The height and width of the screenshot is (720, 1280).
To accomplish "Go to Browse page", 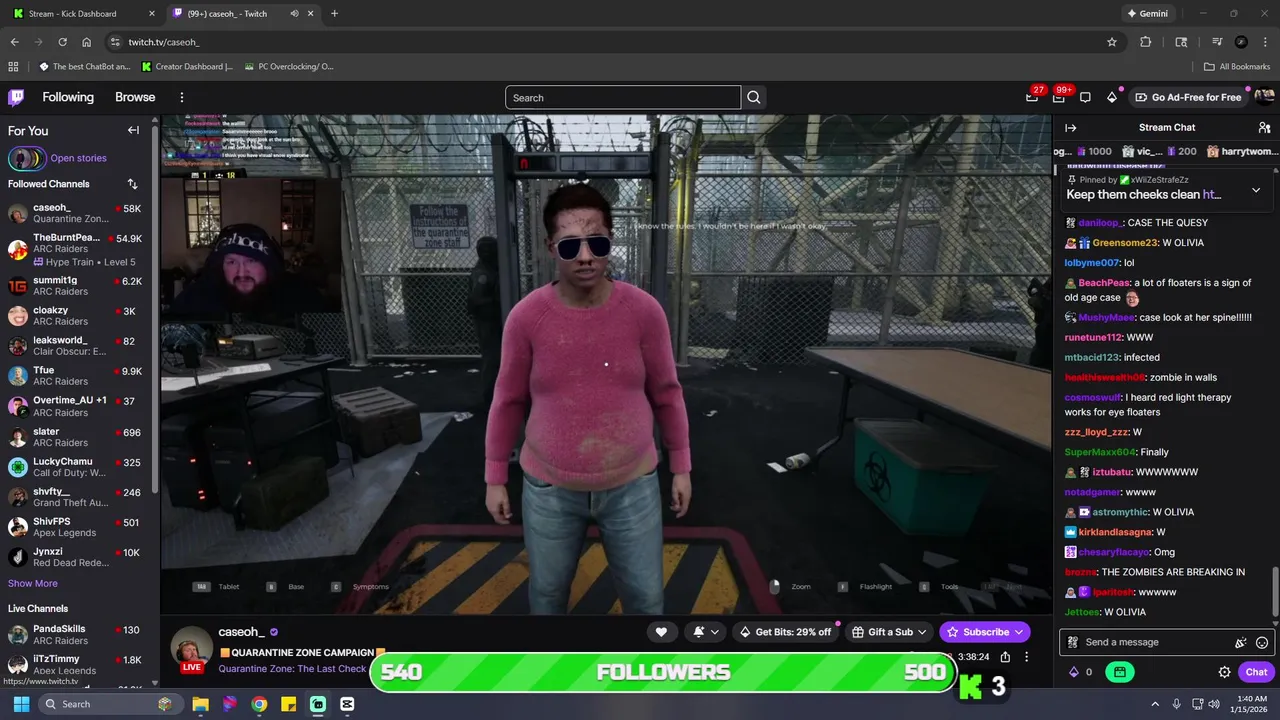I will point(135,97).
